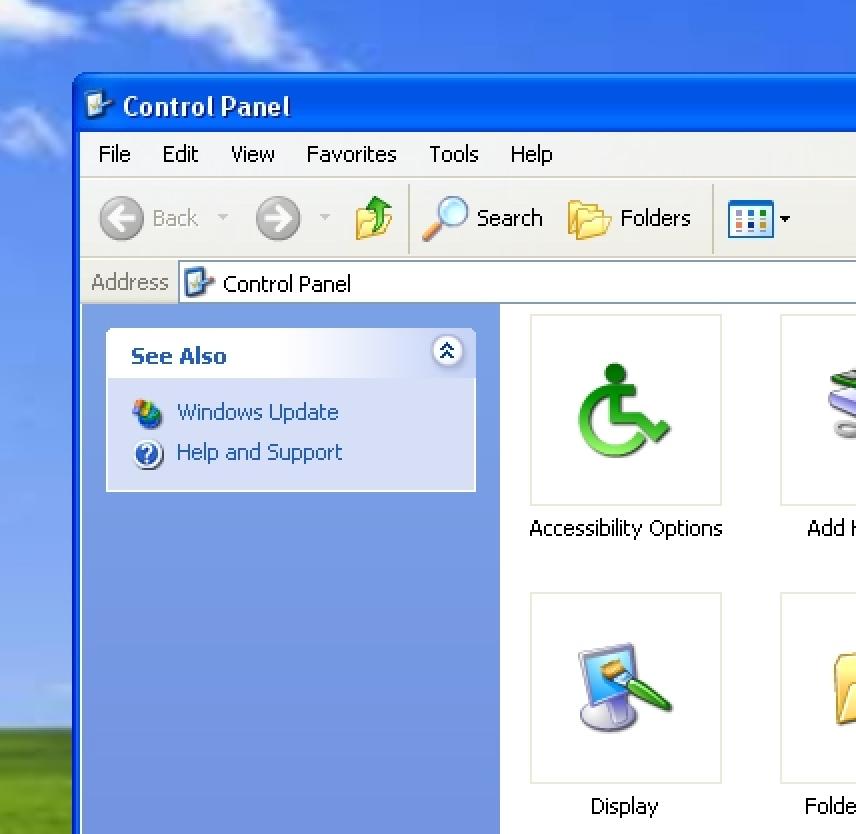Viewport: 856px width, 834px height.
Task: Open Help and Support
Action: [258, 453]
